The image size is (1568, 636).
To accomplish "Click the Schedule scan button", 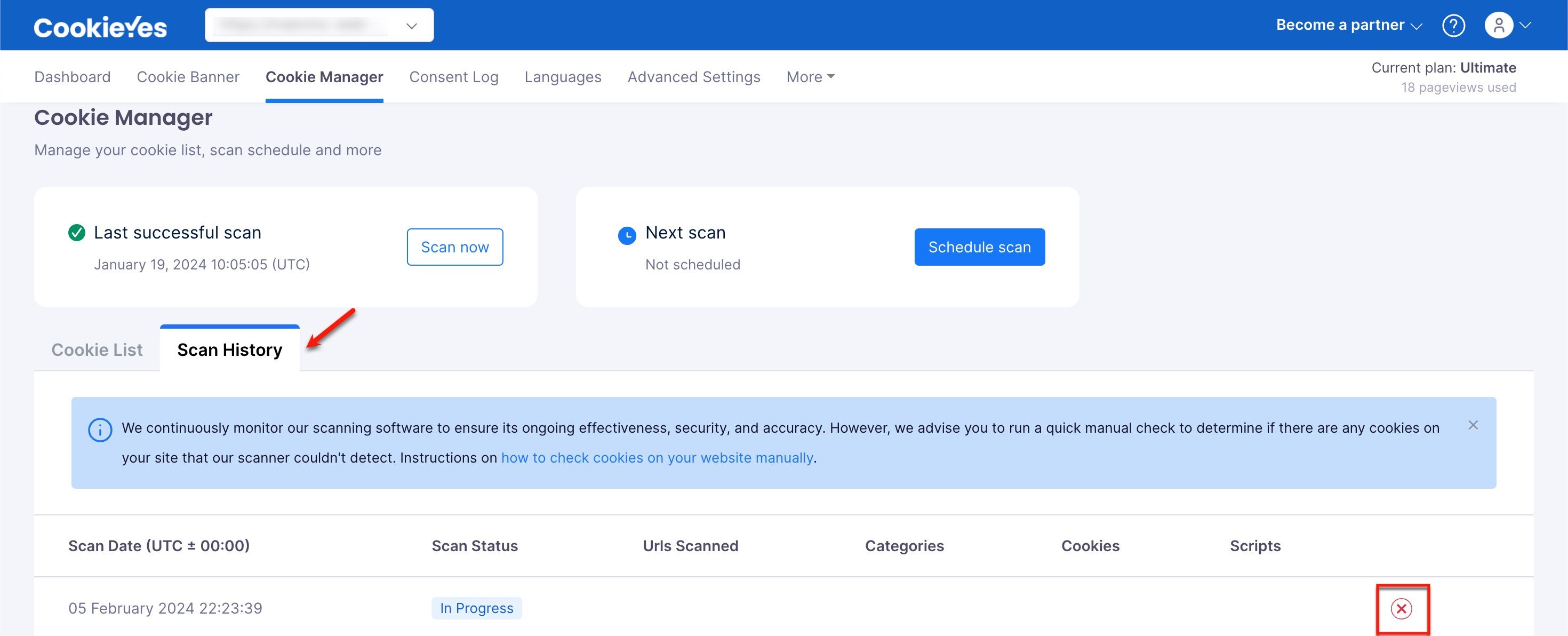I will [979, 247].
